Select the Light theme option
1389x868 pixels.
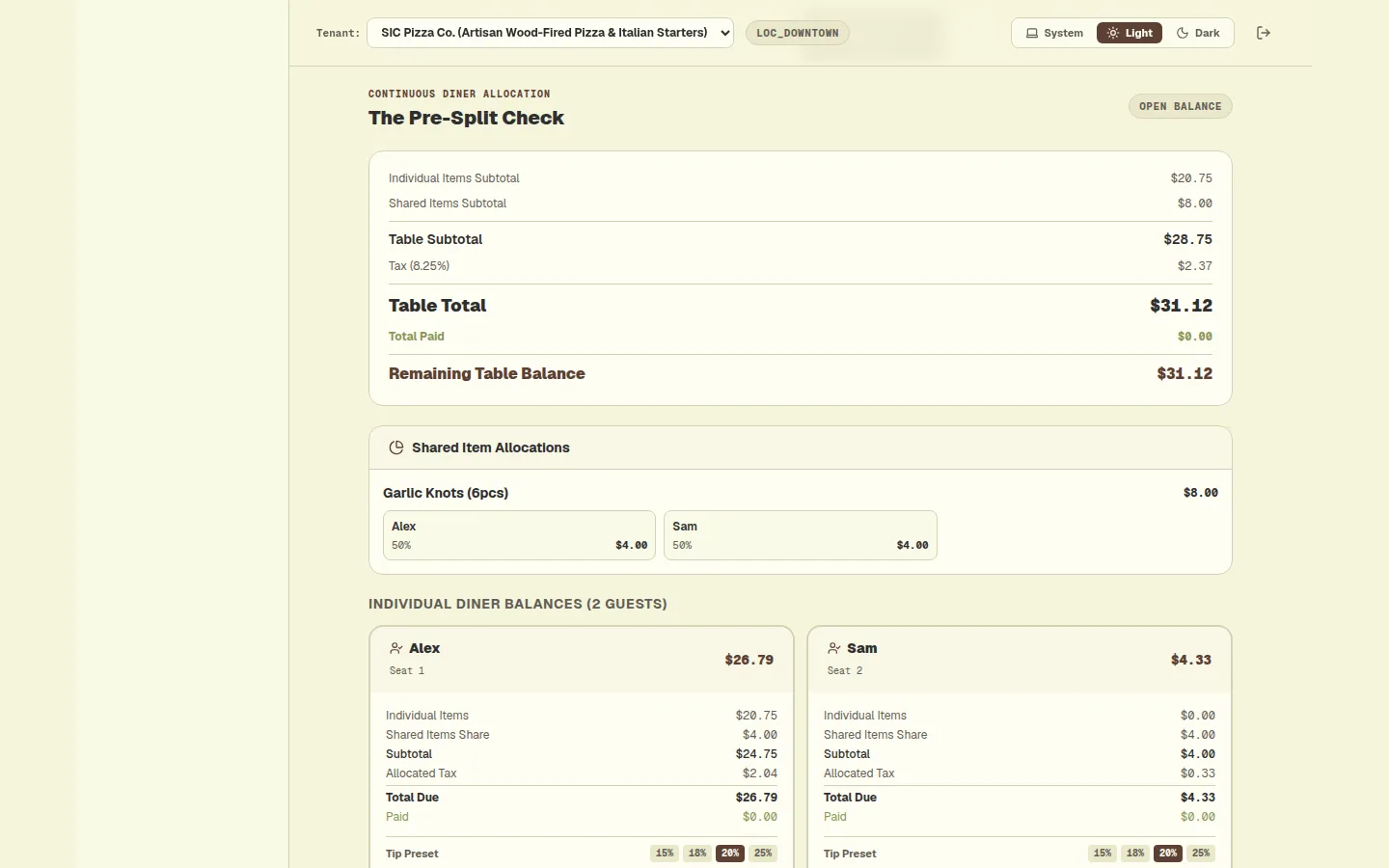tap(1130, 33)
